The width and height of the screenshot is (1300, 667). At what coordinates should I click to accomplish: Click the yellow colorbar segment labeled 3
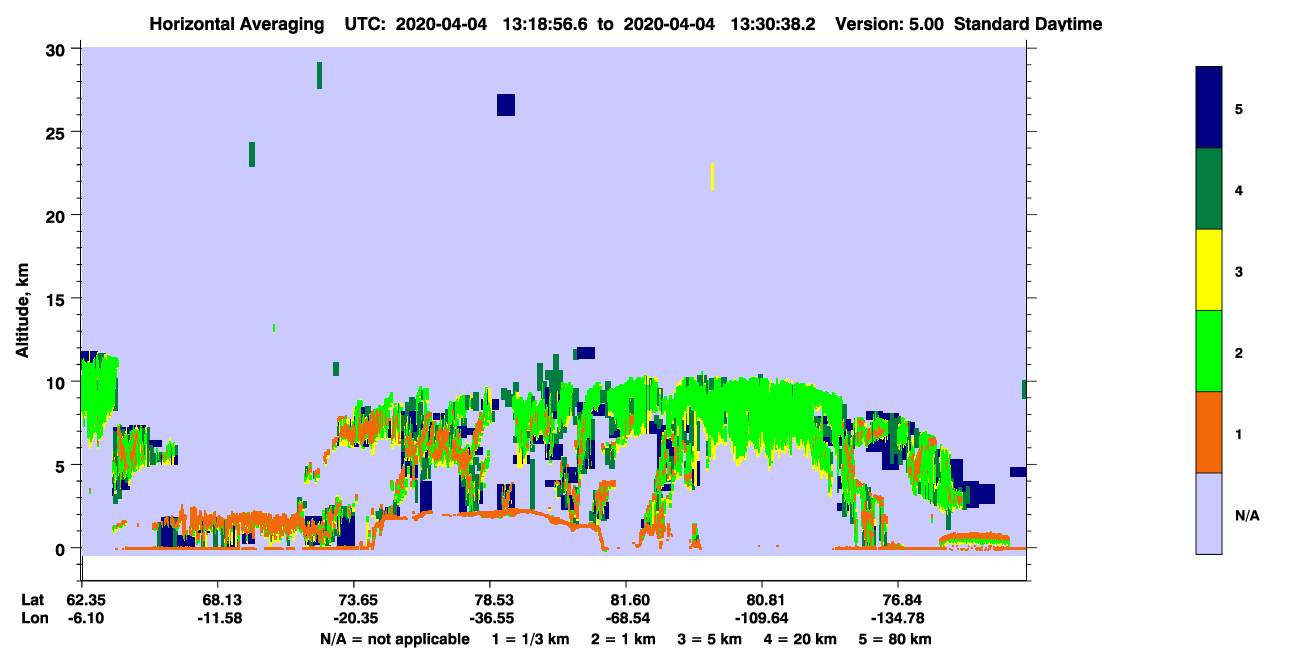[x=1209, y=270]
